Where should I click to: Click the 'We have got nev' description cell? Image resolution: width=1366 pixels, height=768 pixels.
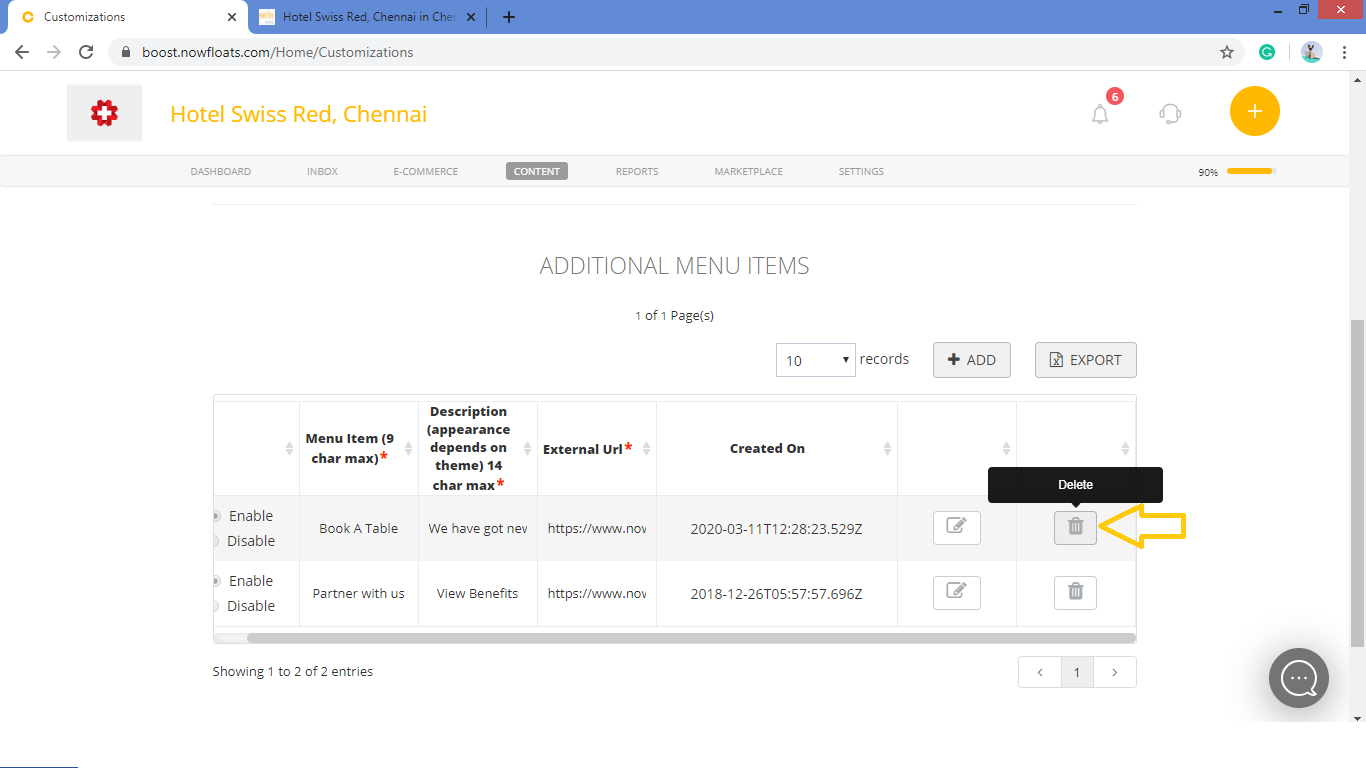[x=478, y=528]
